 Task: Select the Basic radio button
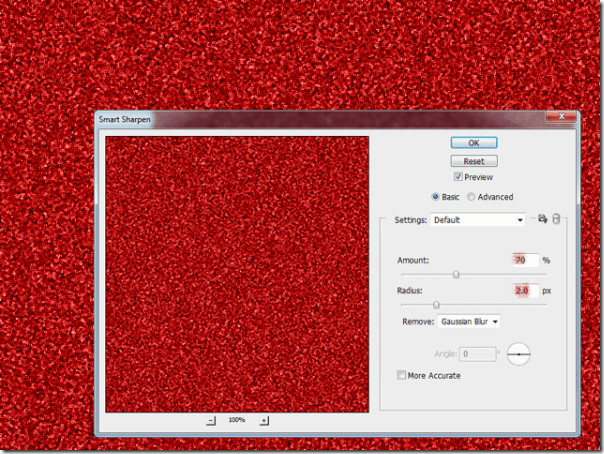tap(435, 197)
